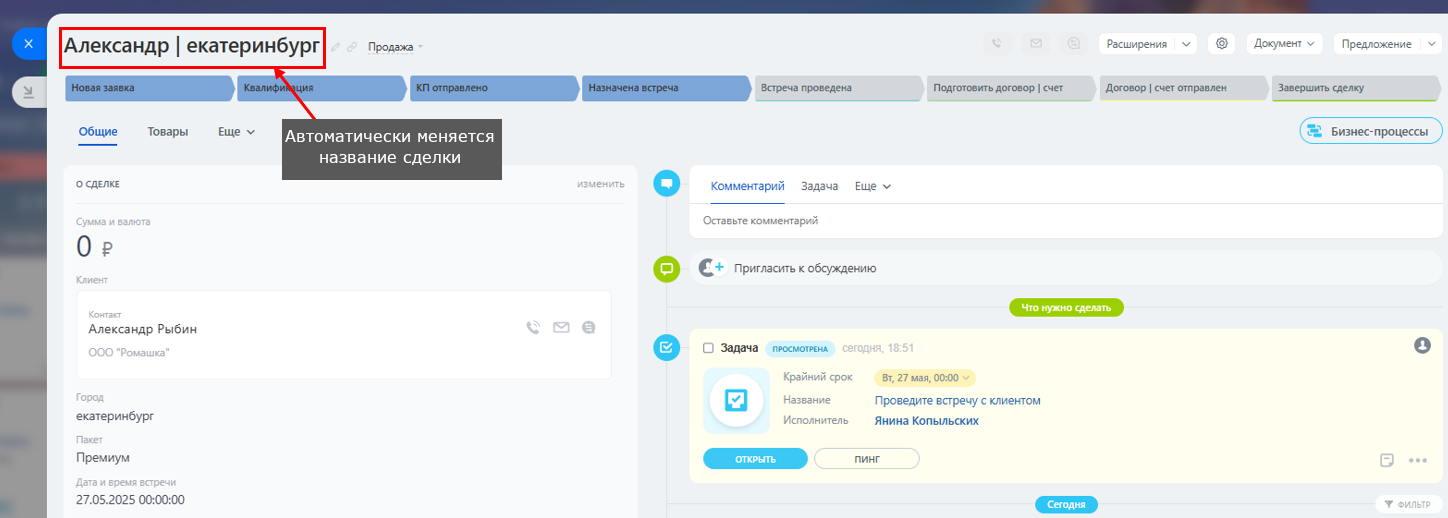The height and width of the screenshot is (518, 1448).
Task: Send email via envelope icon in contact card
Action: (561, 327)
